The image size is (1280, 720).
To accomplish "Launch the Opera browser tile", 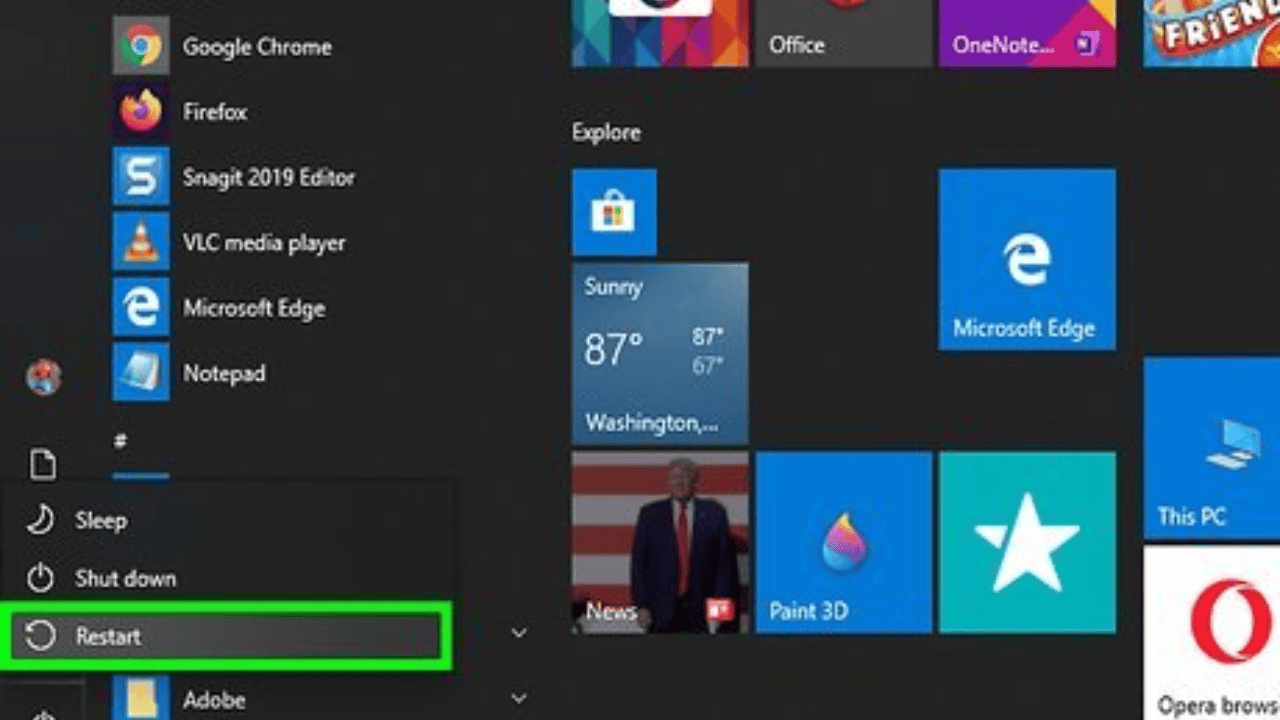I will coord(1212,632).
